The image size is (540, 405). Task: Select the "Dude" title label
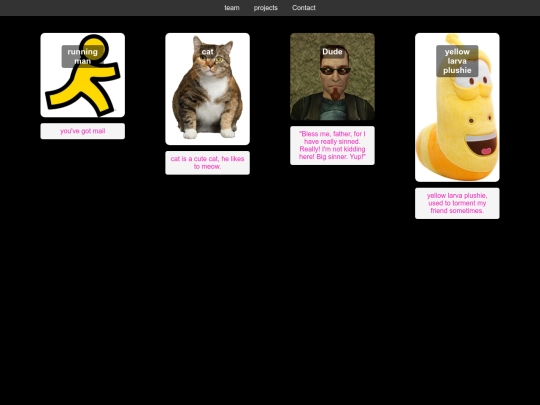tap(332, 52)
